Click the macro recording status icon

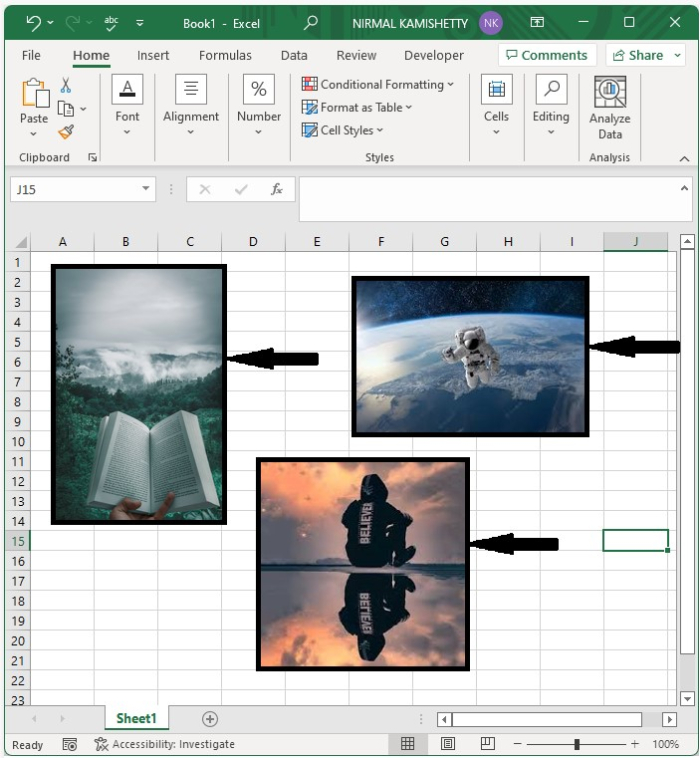point(70,744)
